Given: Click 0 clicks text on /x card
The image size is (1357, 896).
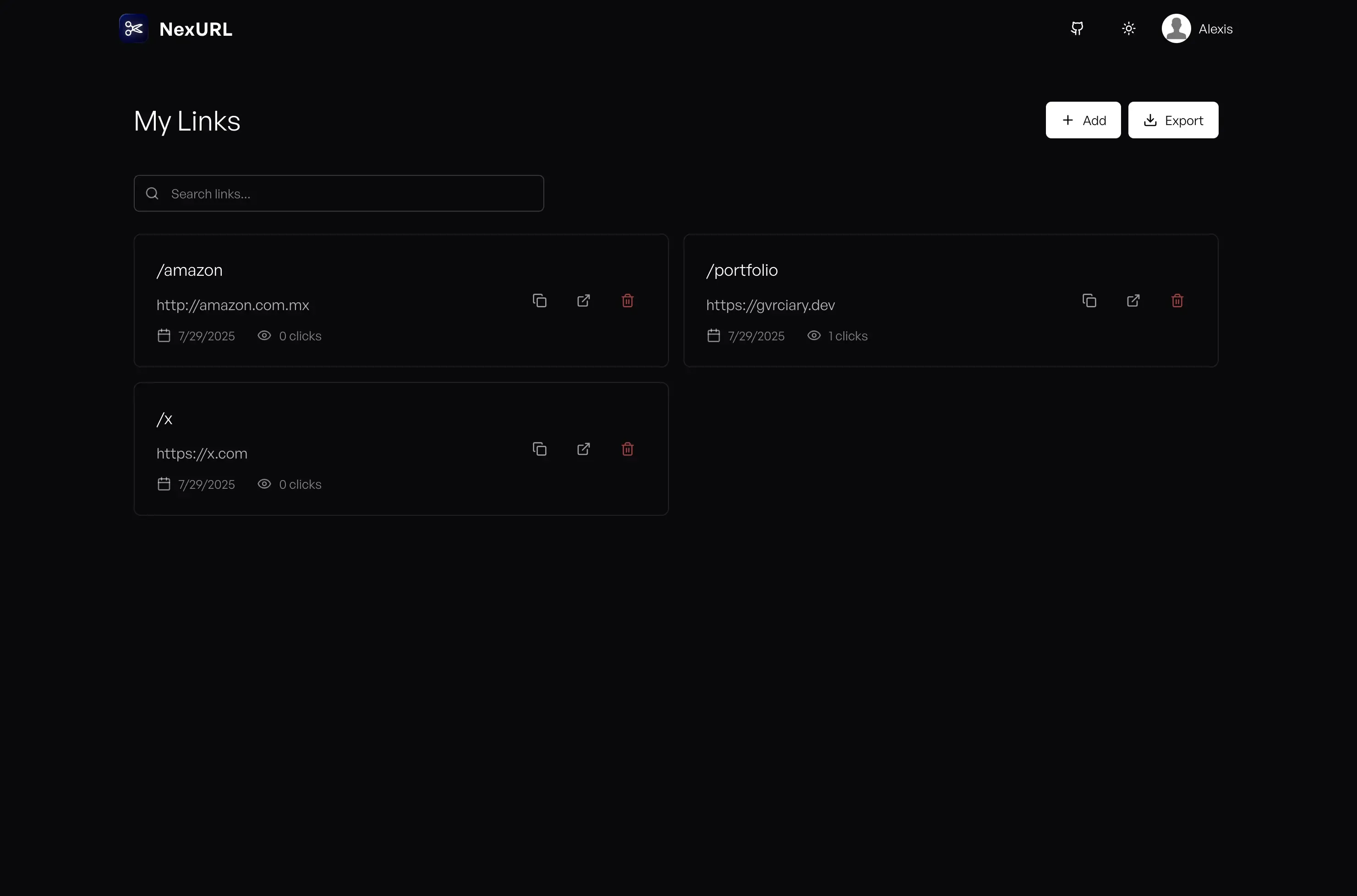Looking at the screenshot, I should click(x=300, y=485).
